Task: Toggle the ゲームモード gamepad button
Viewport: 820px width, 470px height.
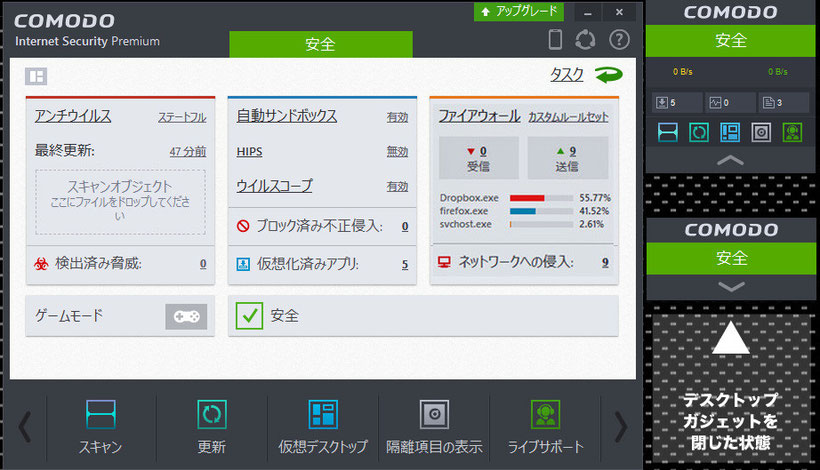Action: (x=186, y=316)
